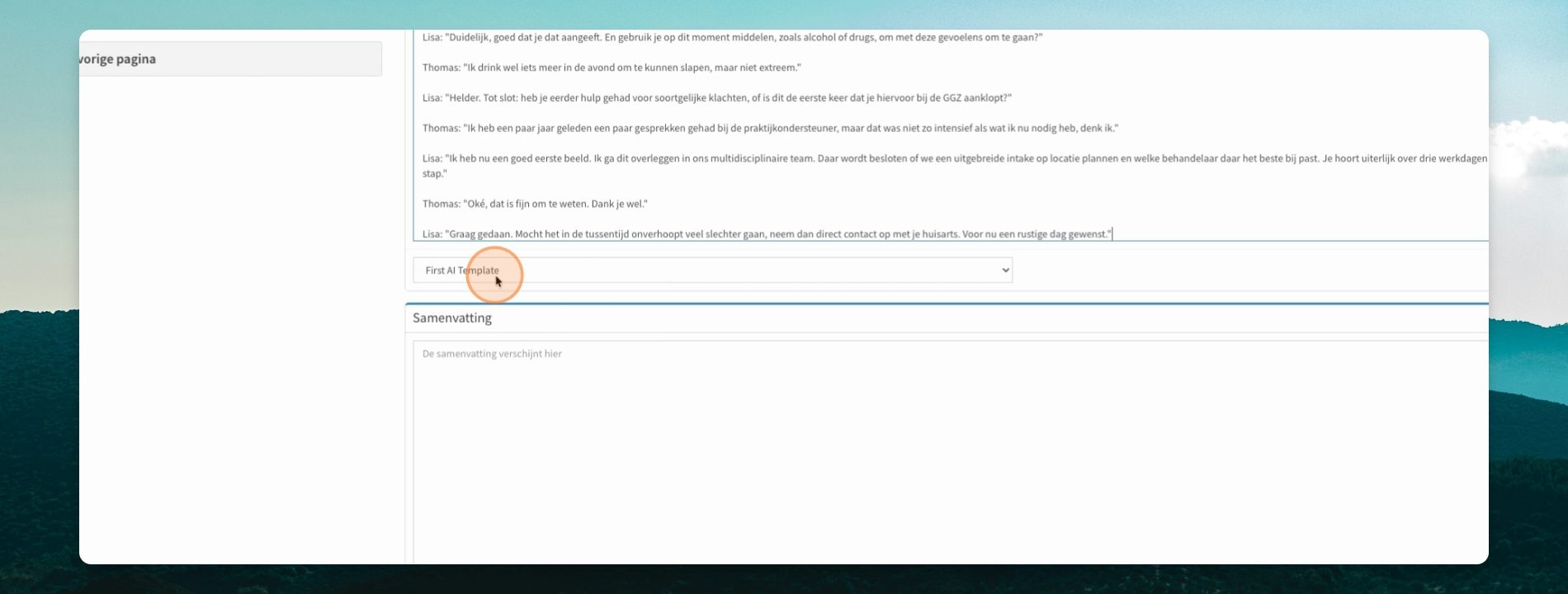Click the Vorige pagina button
Screen dimensions: 1568x594
230,59
